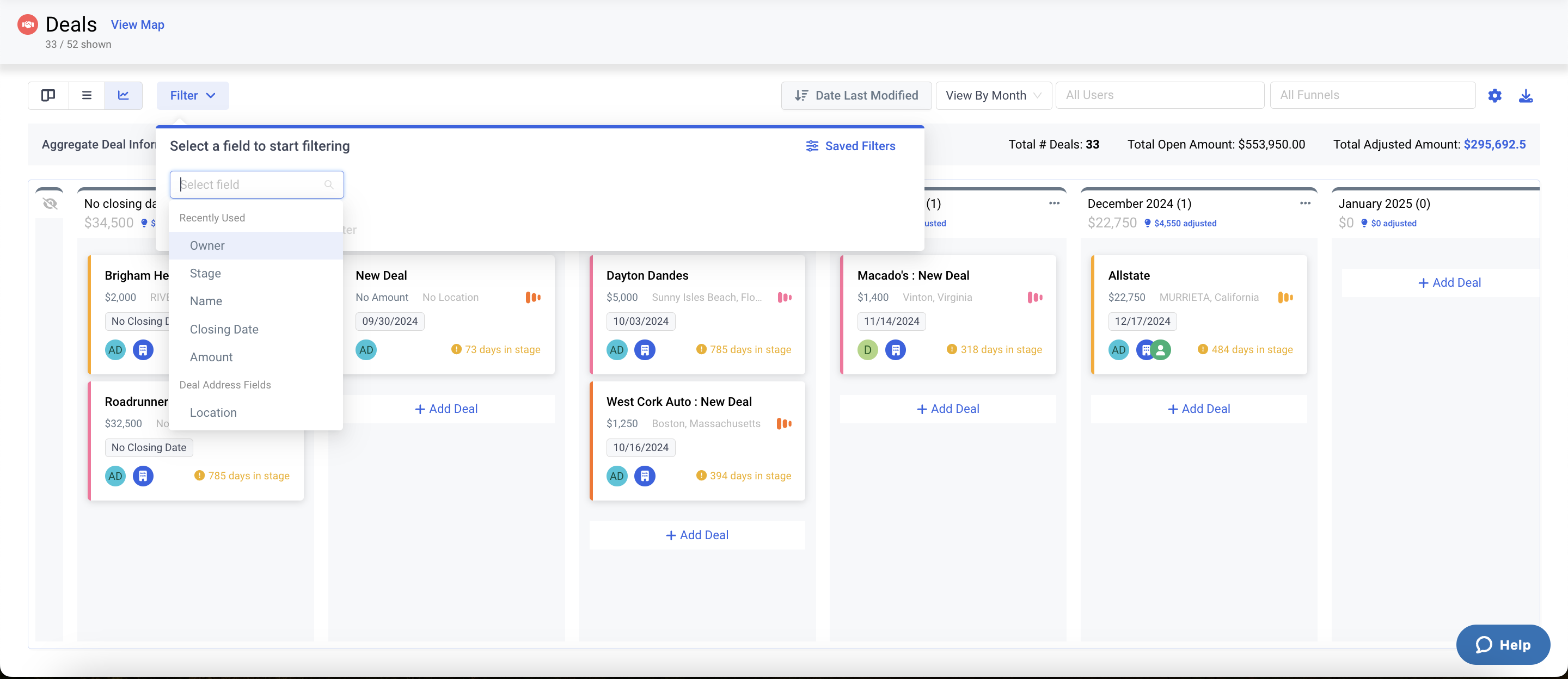Add Deal under New Deal card
Screen dimensions: 1568x679
point(446,409)
